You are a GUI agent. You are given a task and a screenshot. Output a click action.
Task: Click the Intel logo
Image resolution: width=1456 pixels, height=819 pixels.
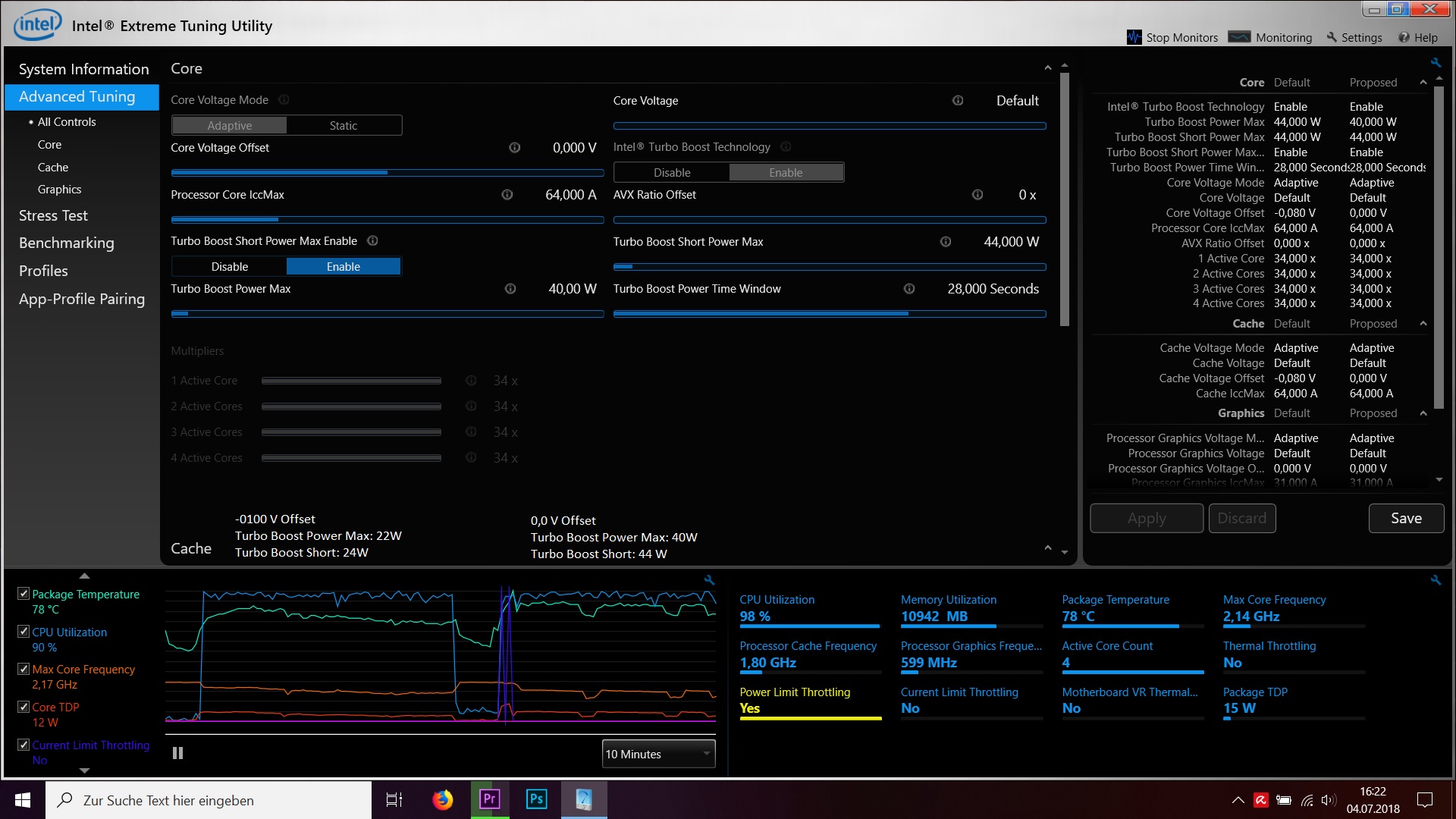37,25
